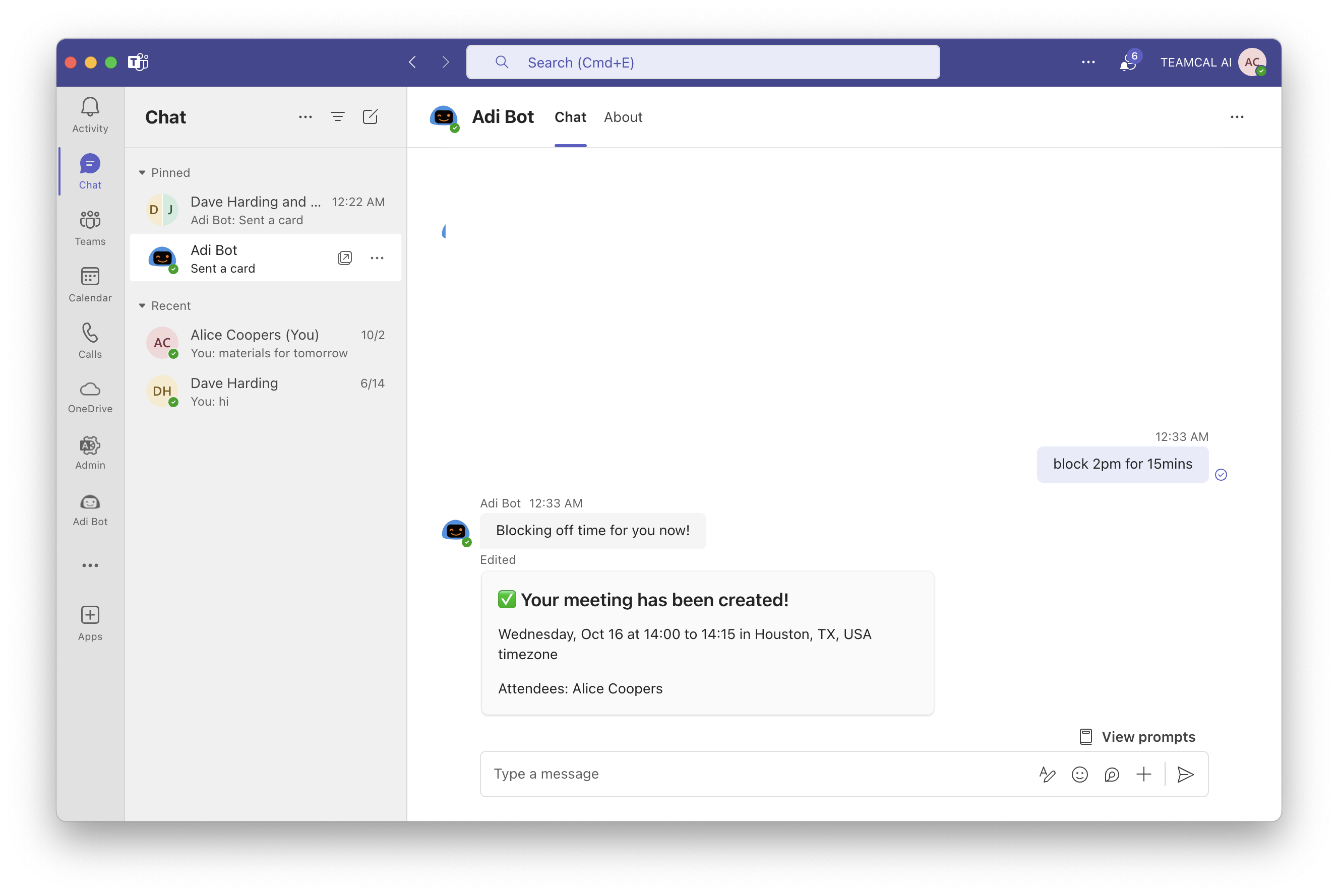Viewport: 1338px width, 896px height.
Task: Collapse the Pinned chats section
Action: (142, 172)
